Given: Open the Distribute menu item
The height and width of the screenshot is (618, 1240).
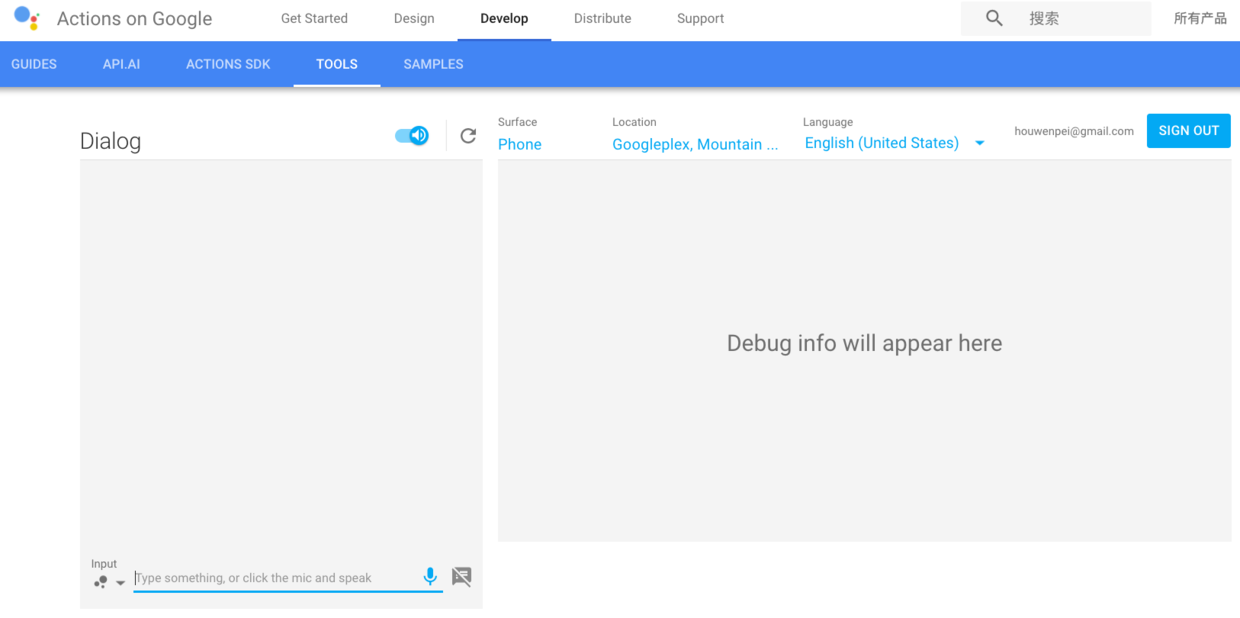Looking at the screenshot, I should tap(602, 18).
